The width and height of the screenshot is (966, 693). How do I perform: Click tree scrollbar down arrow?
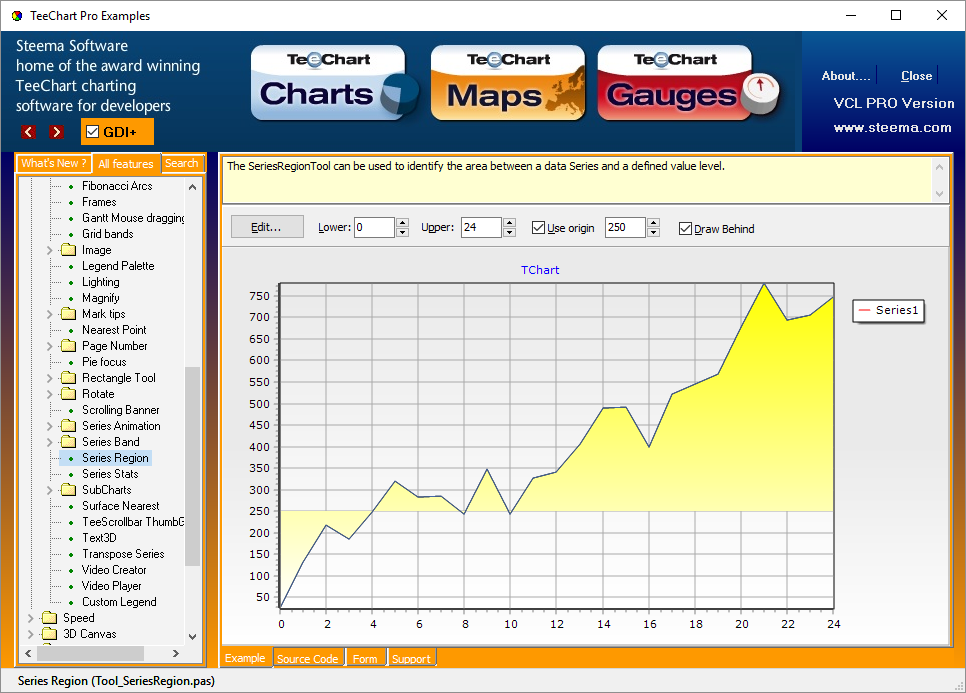(193, 636)
